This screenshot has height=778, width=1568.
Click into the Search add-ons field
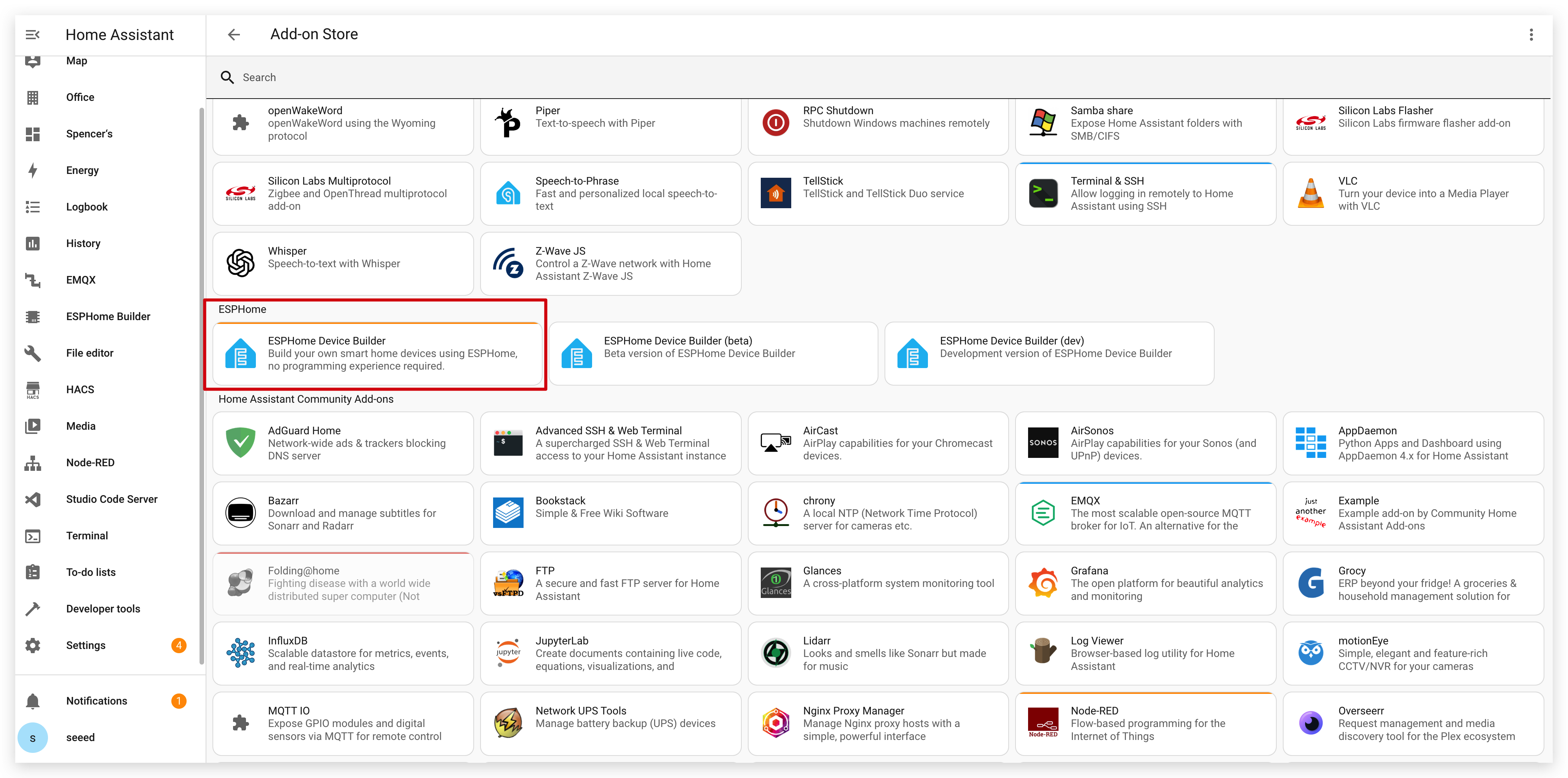[x=878, y=77]
